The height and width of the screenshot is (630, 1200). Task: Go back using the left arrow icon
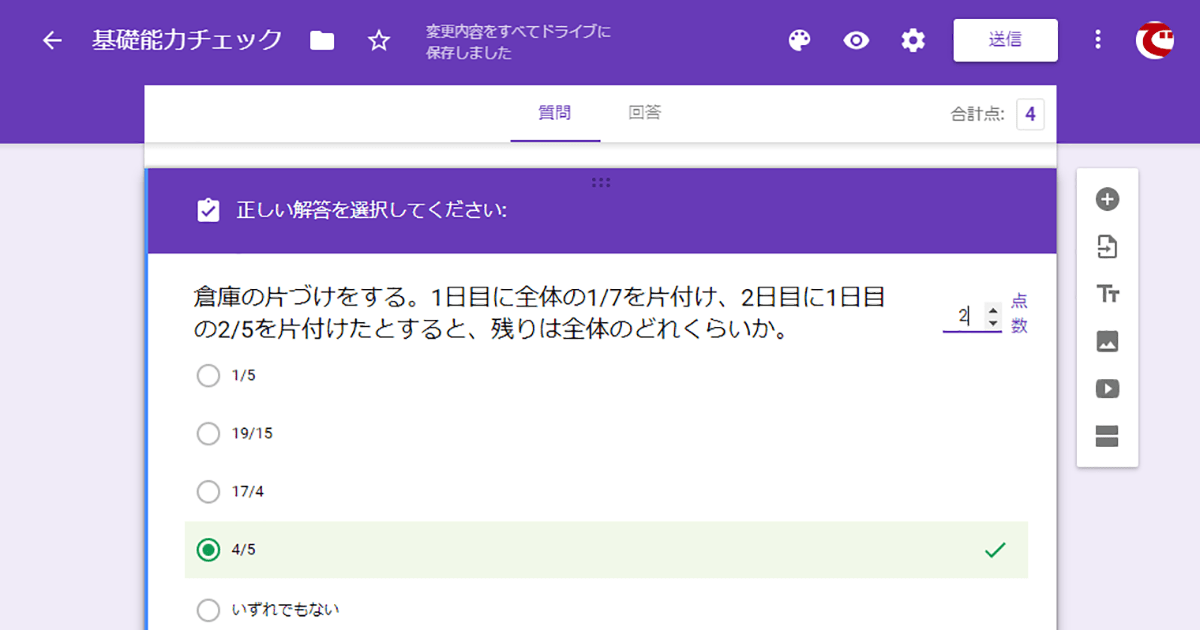tap(52, 41)
